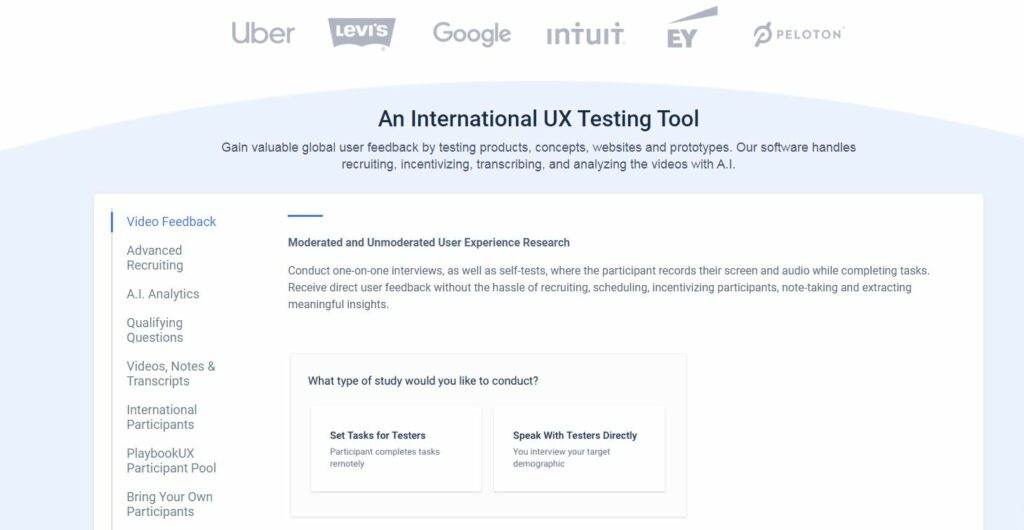This screenshot has height=530, width=1024.
Task: Select the Video Feedback tab
Action: pos(171,222)
